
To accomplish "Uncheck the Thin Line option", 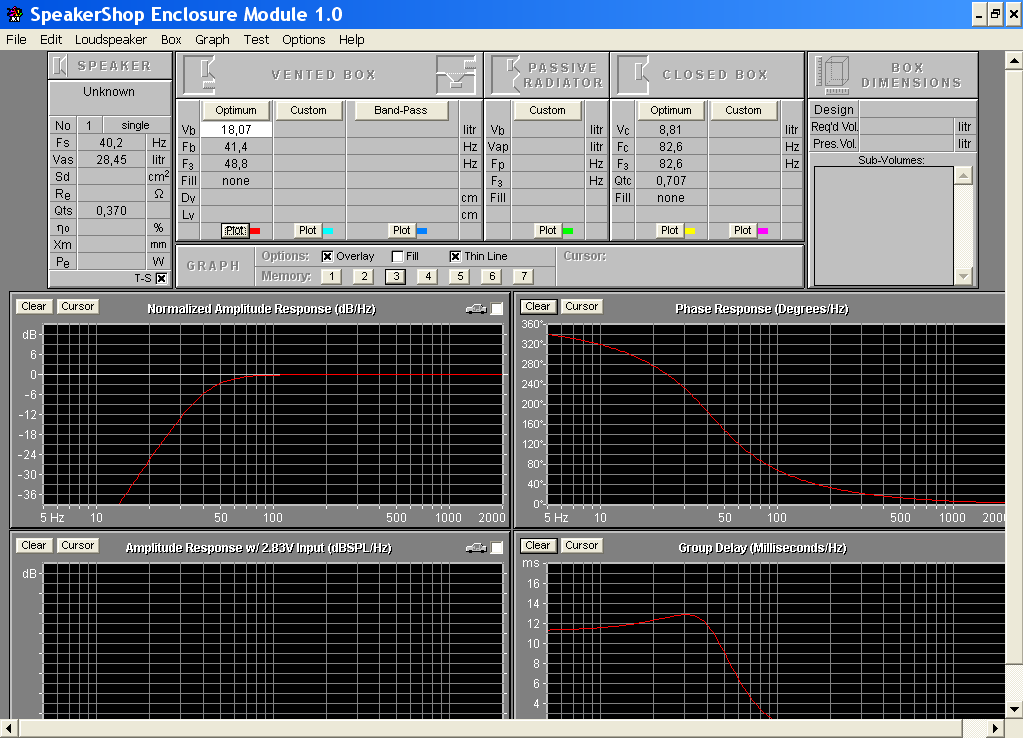I will pos(455,256).
